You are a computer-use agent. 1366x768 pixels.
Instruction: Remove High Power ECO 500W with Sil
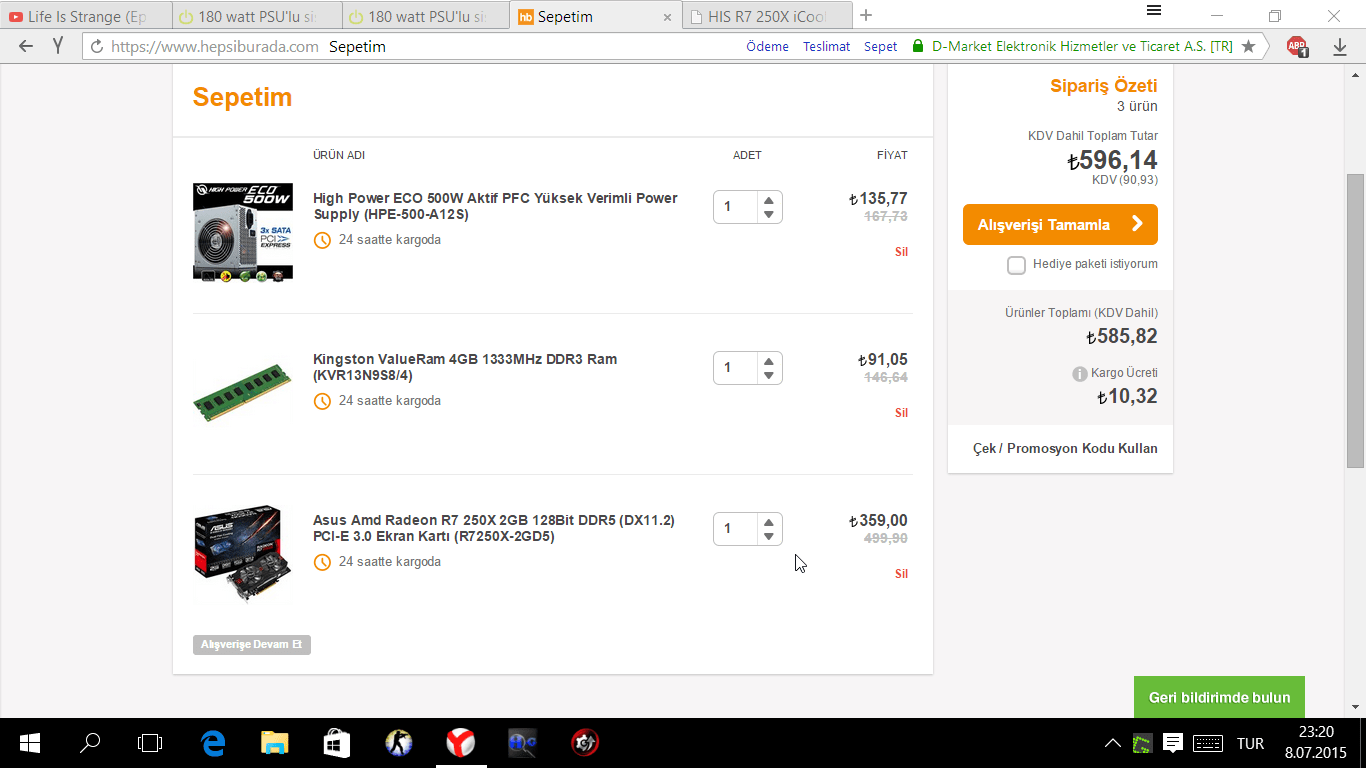click(901, 252)
